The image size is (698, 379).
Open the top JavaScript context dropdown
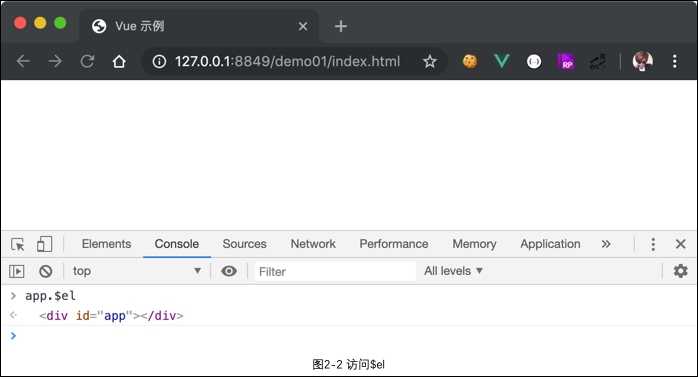point(136,271)
